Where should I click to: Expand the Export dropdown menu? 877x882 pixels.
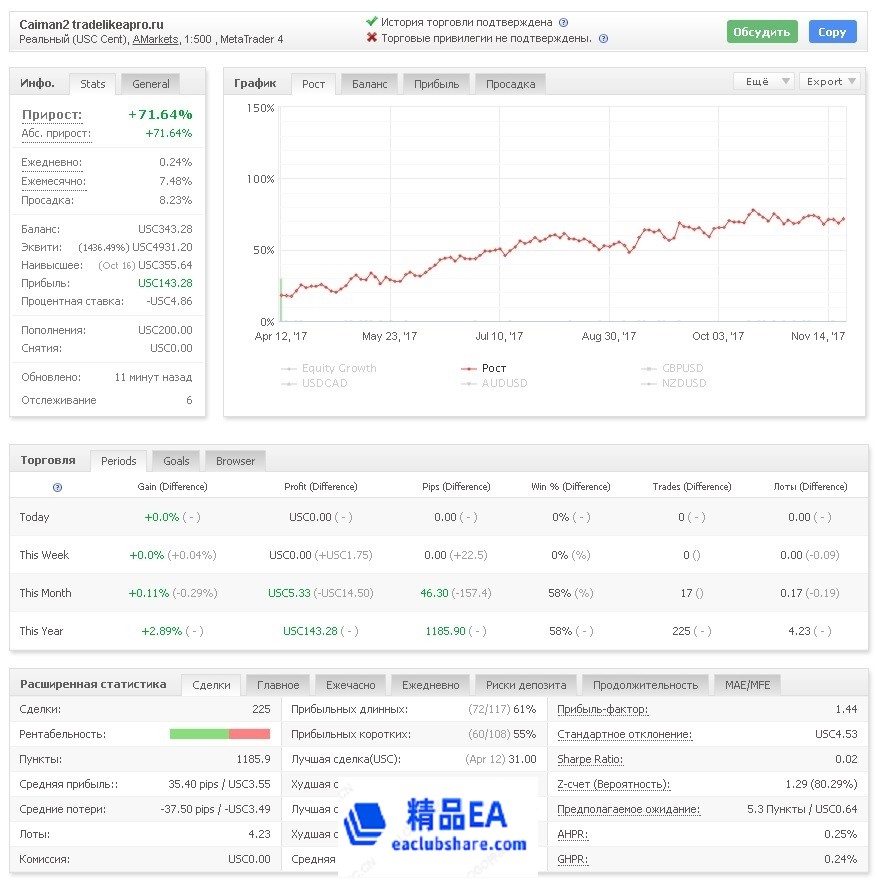831,81
